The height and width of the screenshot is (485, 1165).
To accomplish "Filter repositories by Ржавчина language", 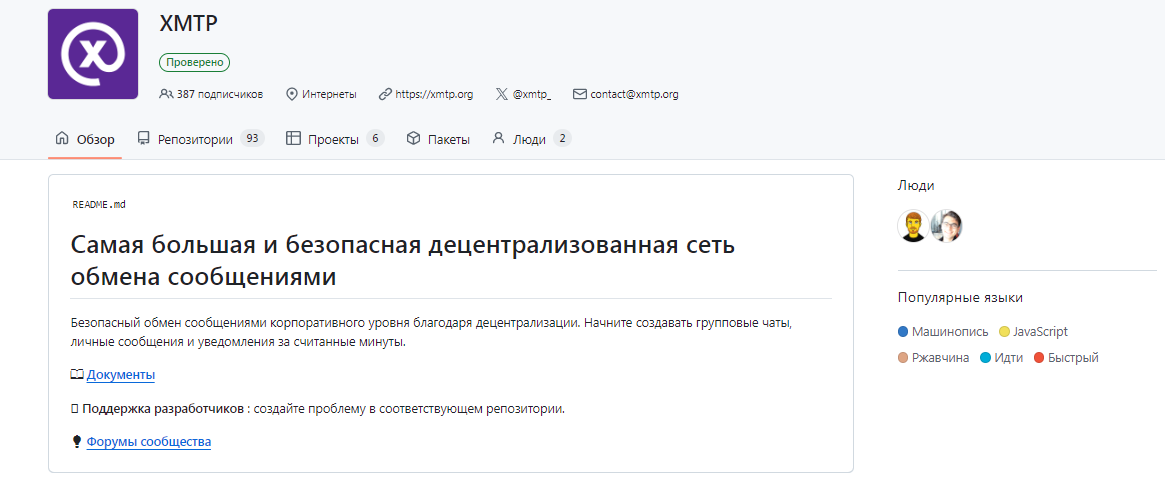I will click(940, 358).
